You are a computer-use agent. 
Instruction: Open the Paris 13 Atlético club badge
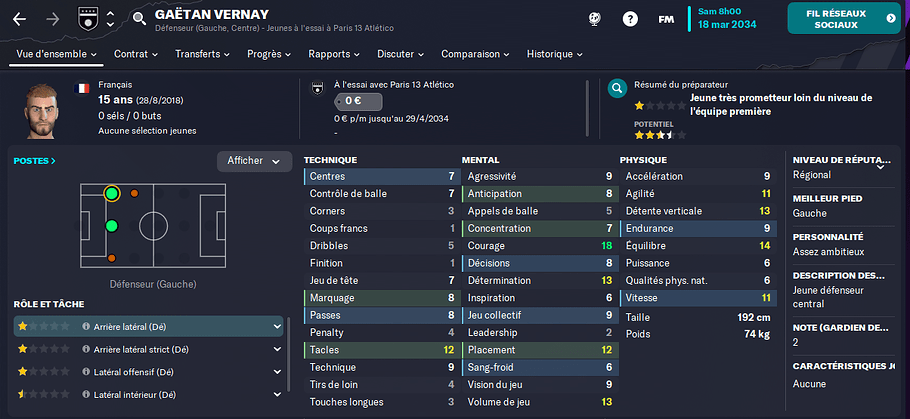tap(86, 19)
